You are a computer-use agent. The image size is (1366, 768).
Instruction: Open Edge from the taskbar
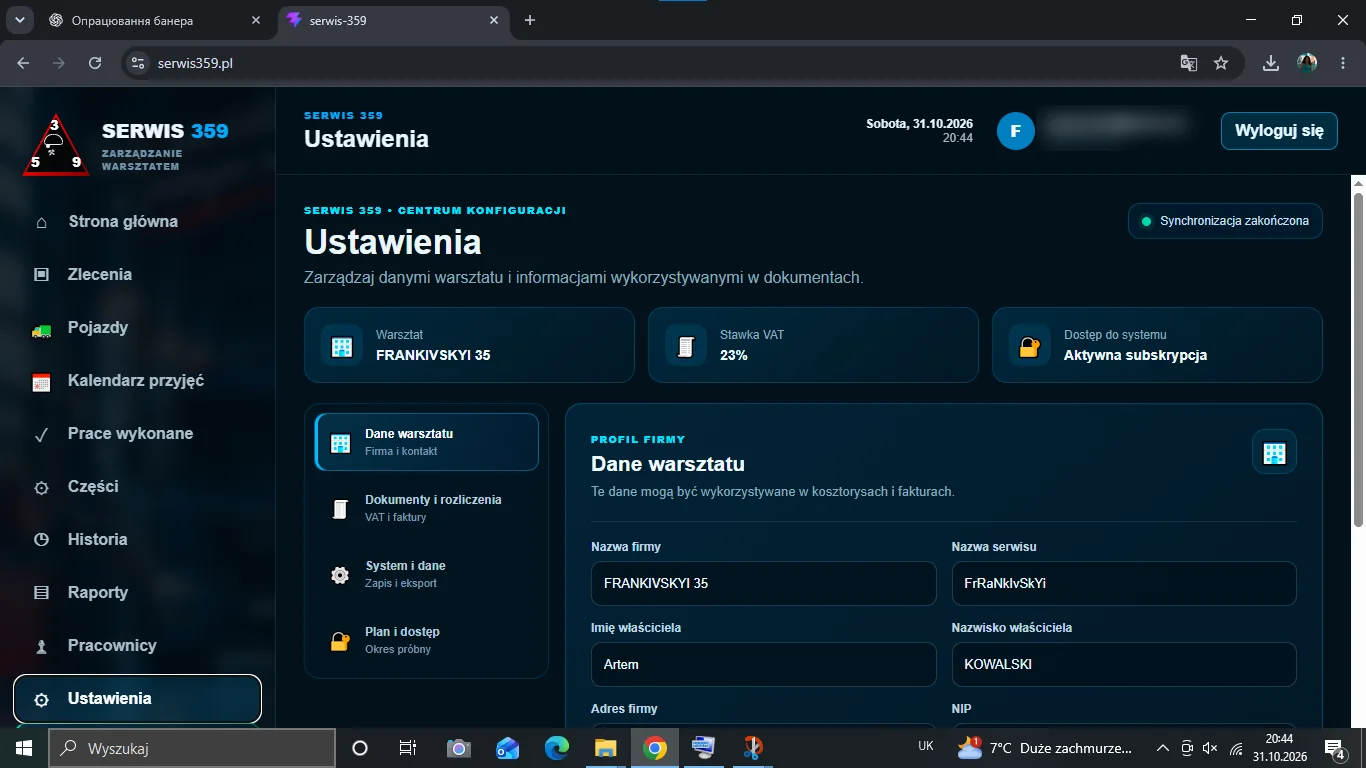[x=556, y=748]
